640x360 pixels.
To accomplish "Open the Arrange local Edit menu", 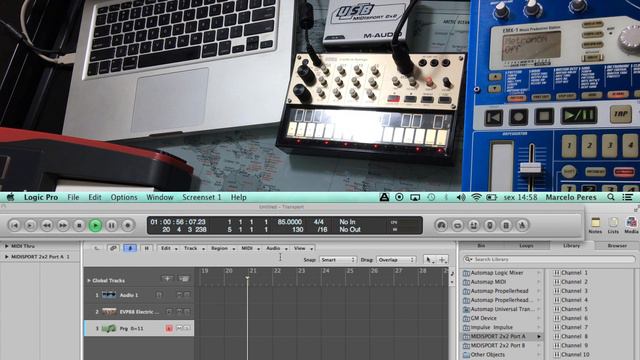I will tap(168, 248).
